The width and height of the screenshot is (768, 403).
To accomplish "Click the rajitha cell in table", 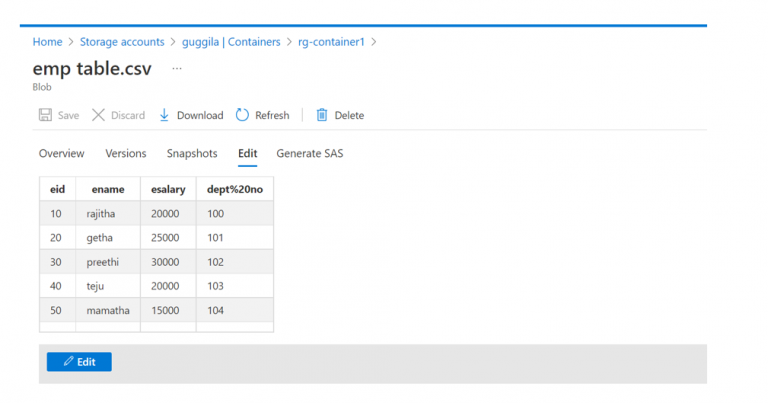I will point(104,214).
